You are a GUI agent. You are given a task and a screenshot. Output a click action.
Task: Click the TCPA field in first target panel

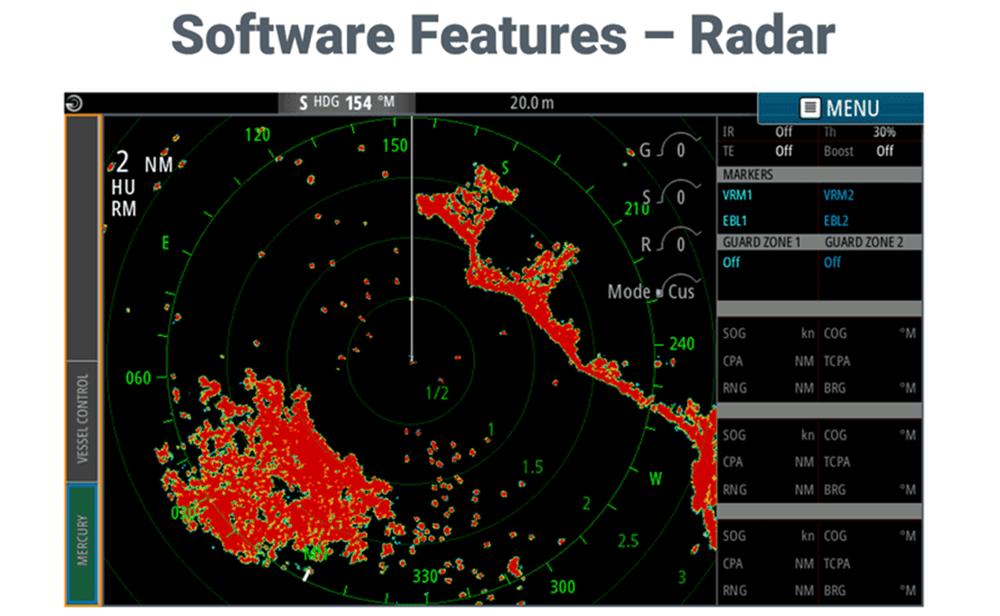click(x=870, y=361)
